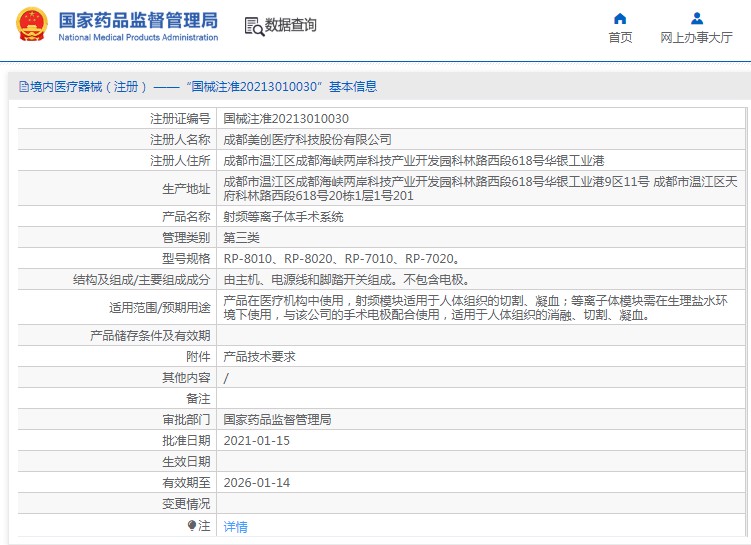
Task: Click the NMPA national emblem logo
Action: pos(32,24)
